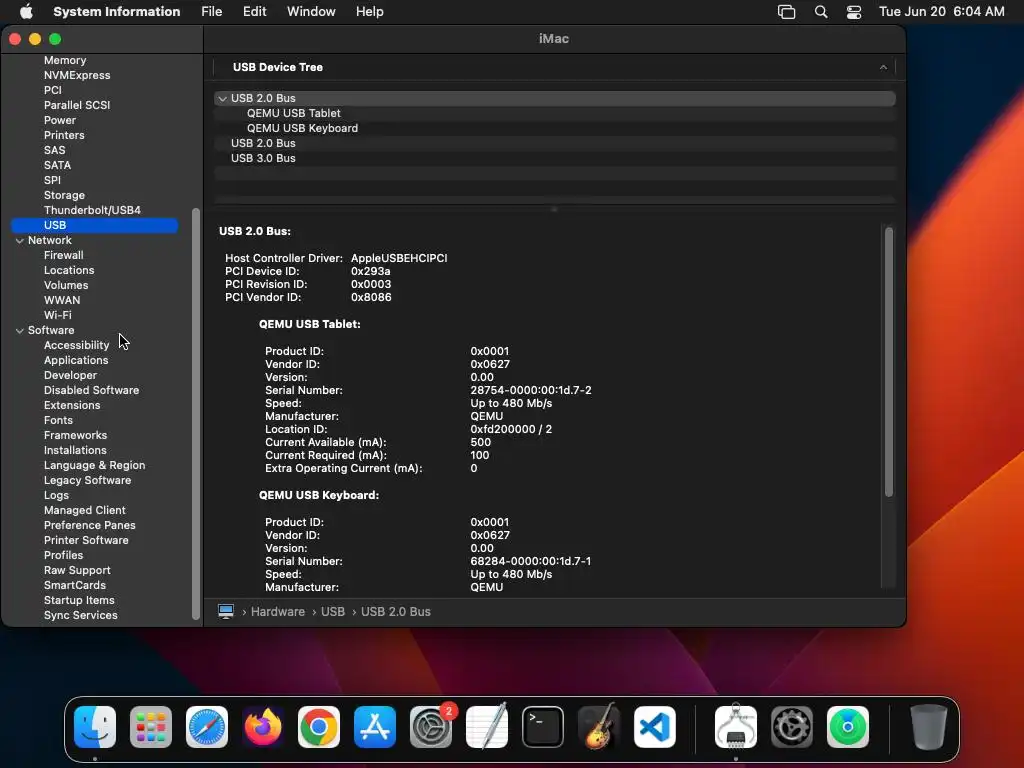
Task: Select Power in the sidebar
Action: pyautogui.click(x=59, y=120)
